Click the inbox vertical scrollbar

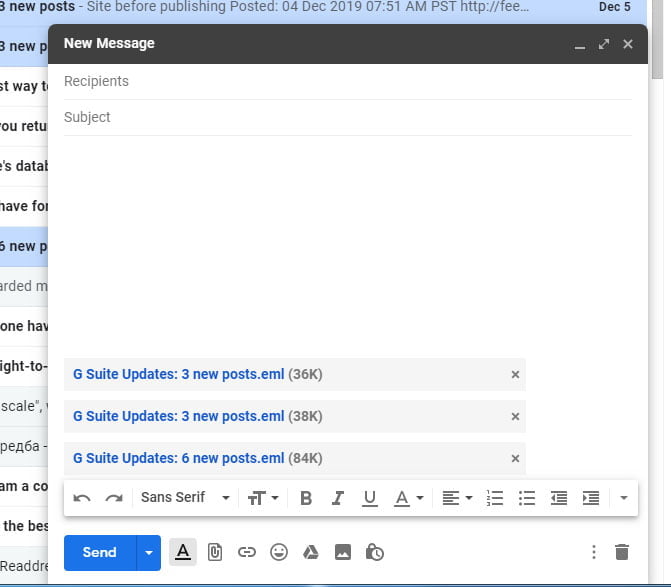[657, 39]
